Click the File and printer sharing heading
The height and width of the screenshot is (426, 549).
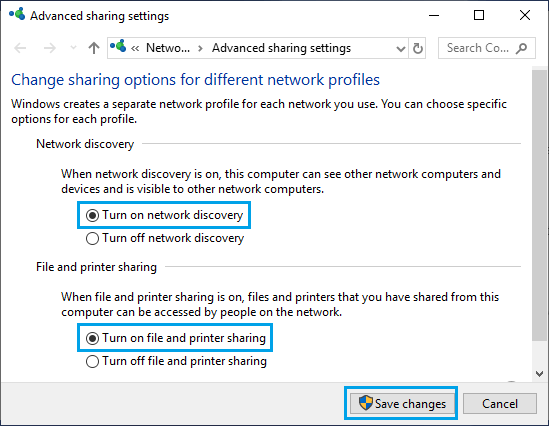coord(96,267)
